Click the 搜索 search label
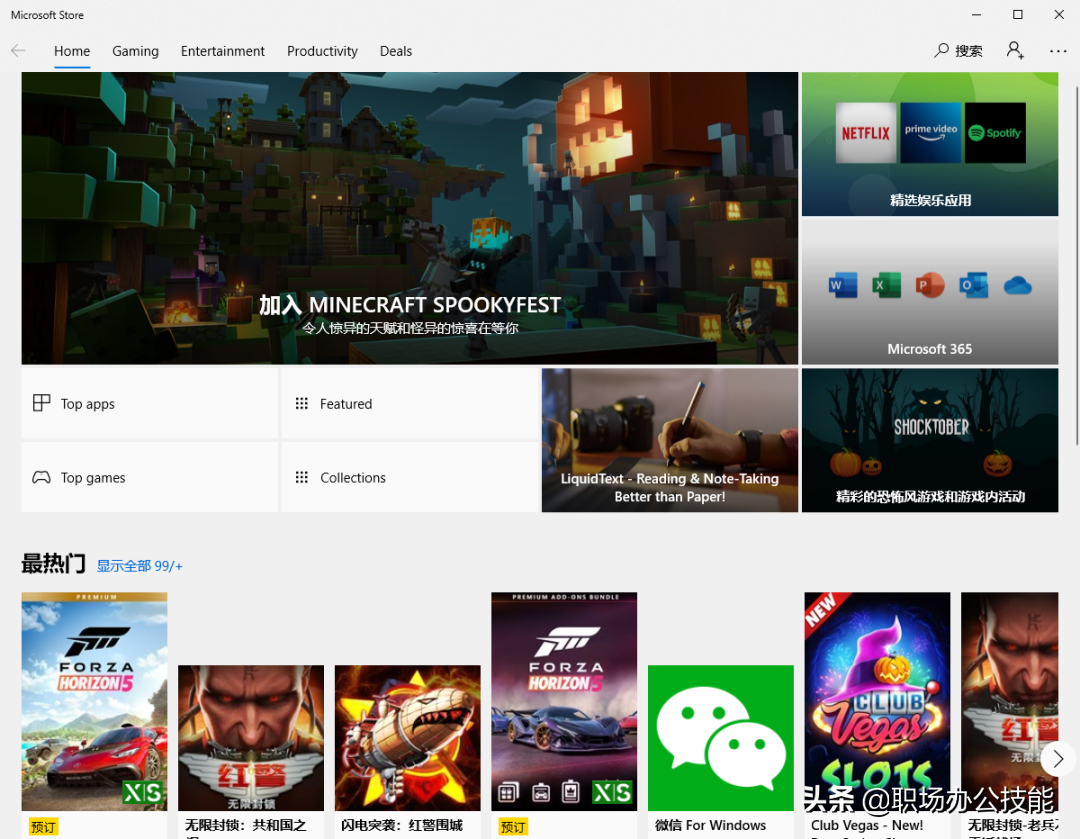Image resolution: width=1080 pixels, height=839 pixels. coord(968,51)
